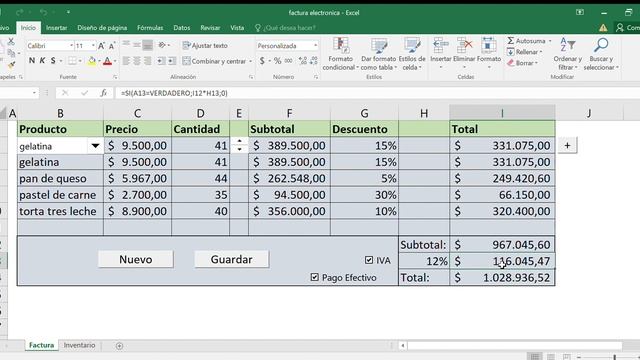Apply currency format with the $ icon

pos(262,61)
